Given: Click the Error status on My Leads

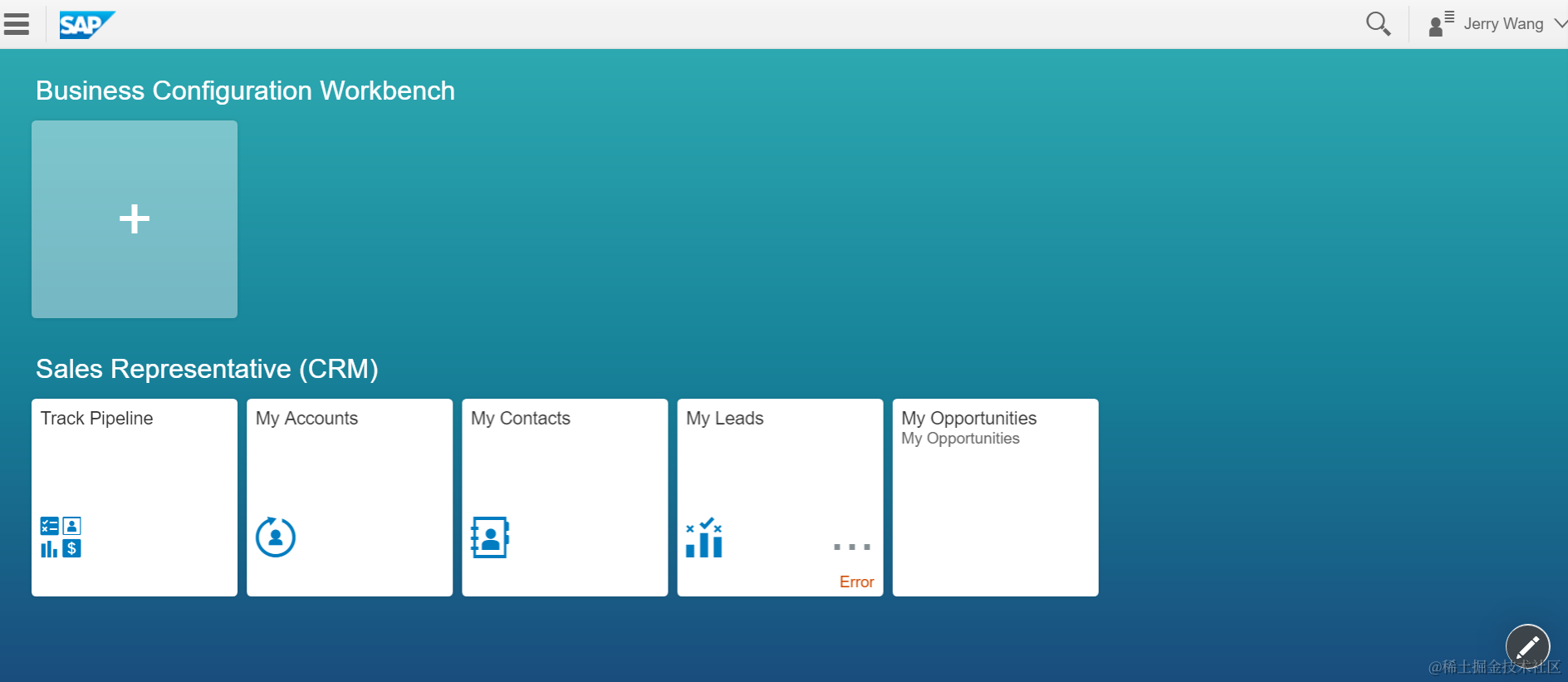Looking at the screenshot, I should [856, 582].
